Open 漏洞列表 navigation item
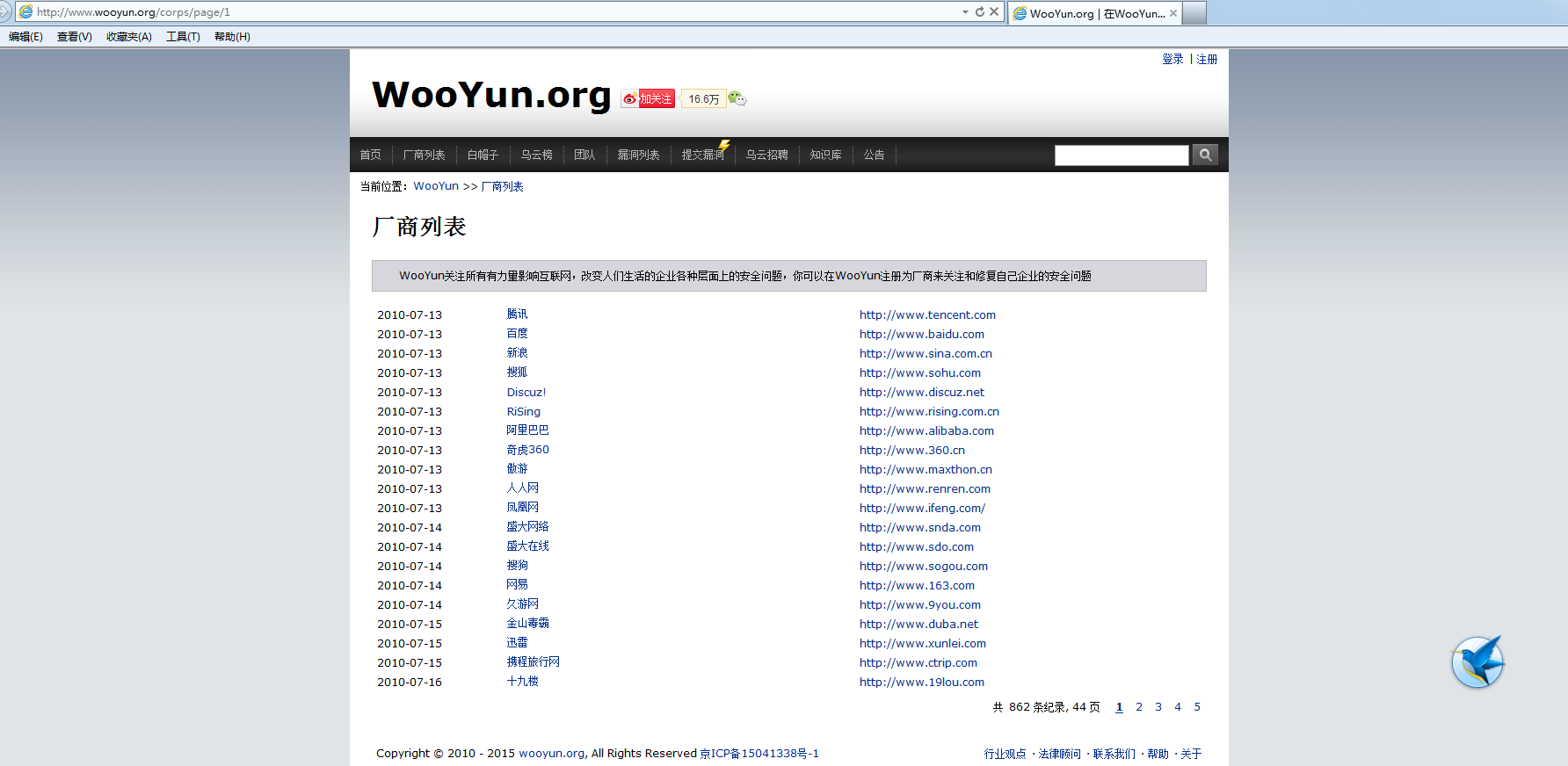 (638, 155)
